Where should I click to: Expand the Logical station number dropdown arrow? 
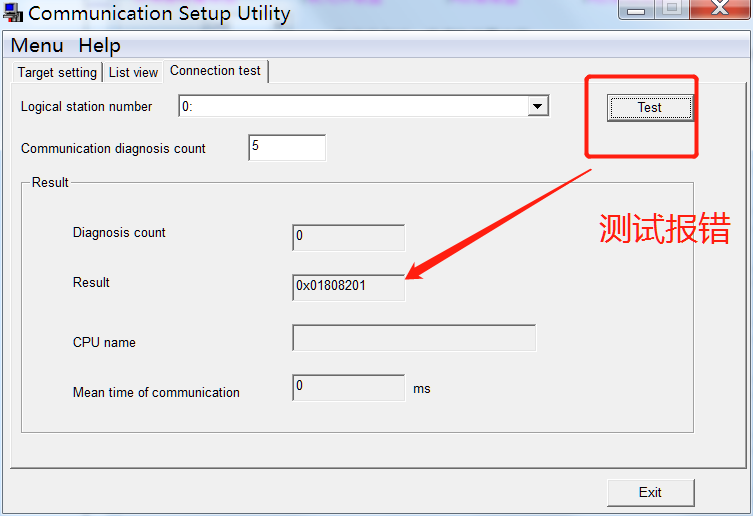[538, 107]
